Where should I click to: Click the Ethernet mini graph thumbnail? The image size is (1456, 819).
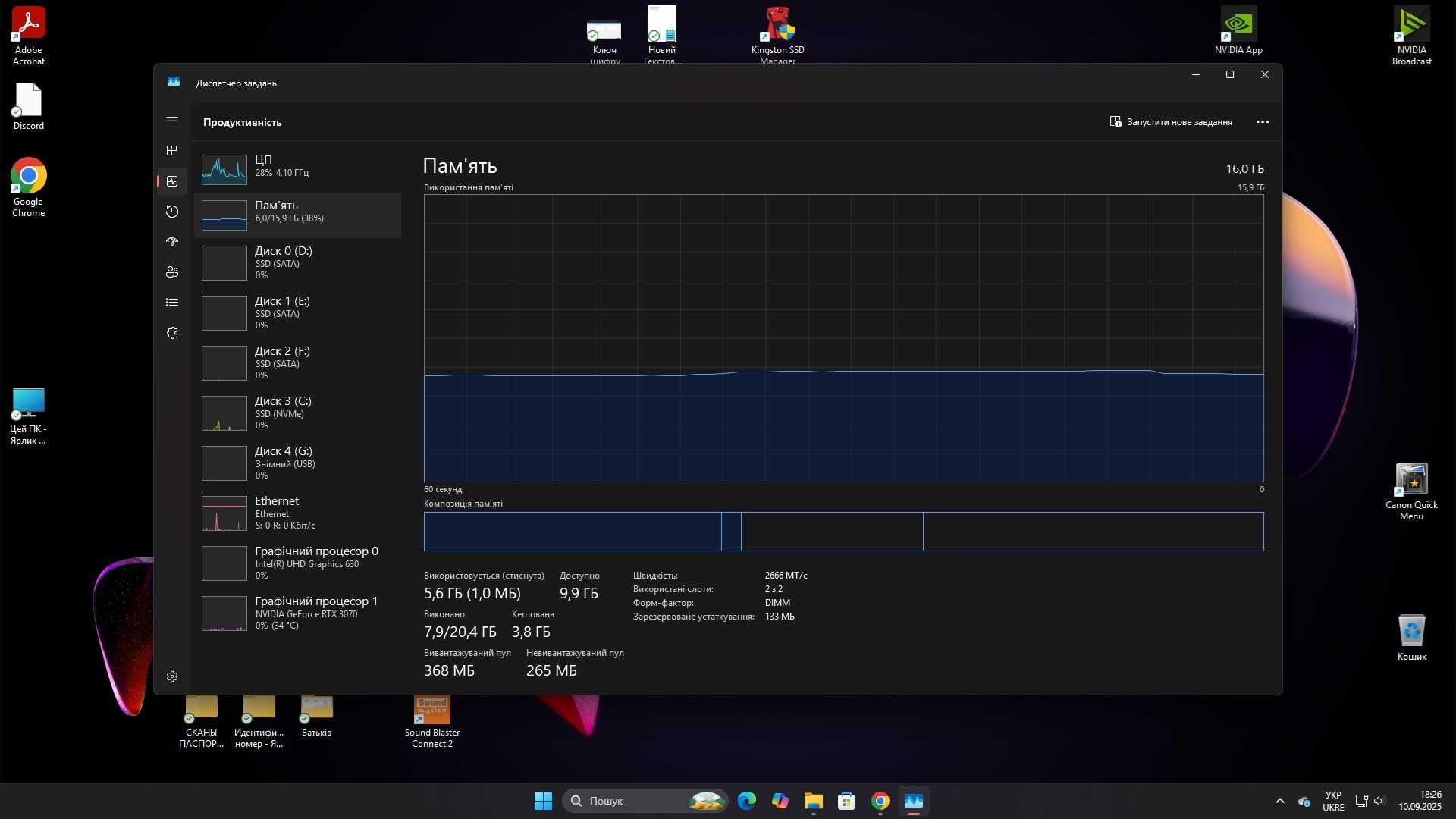224,513
